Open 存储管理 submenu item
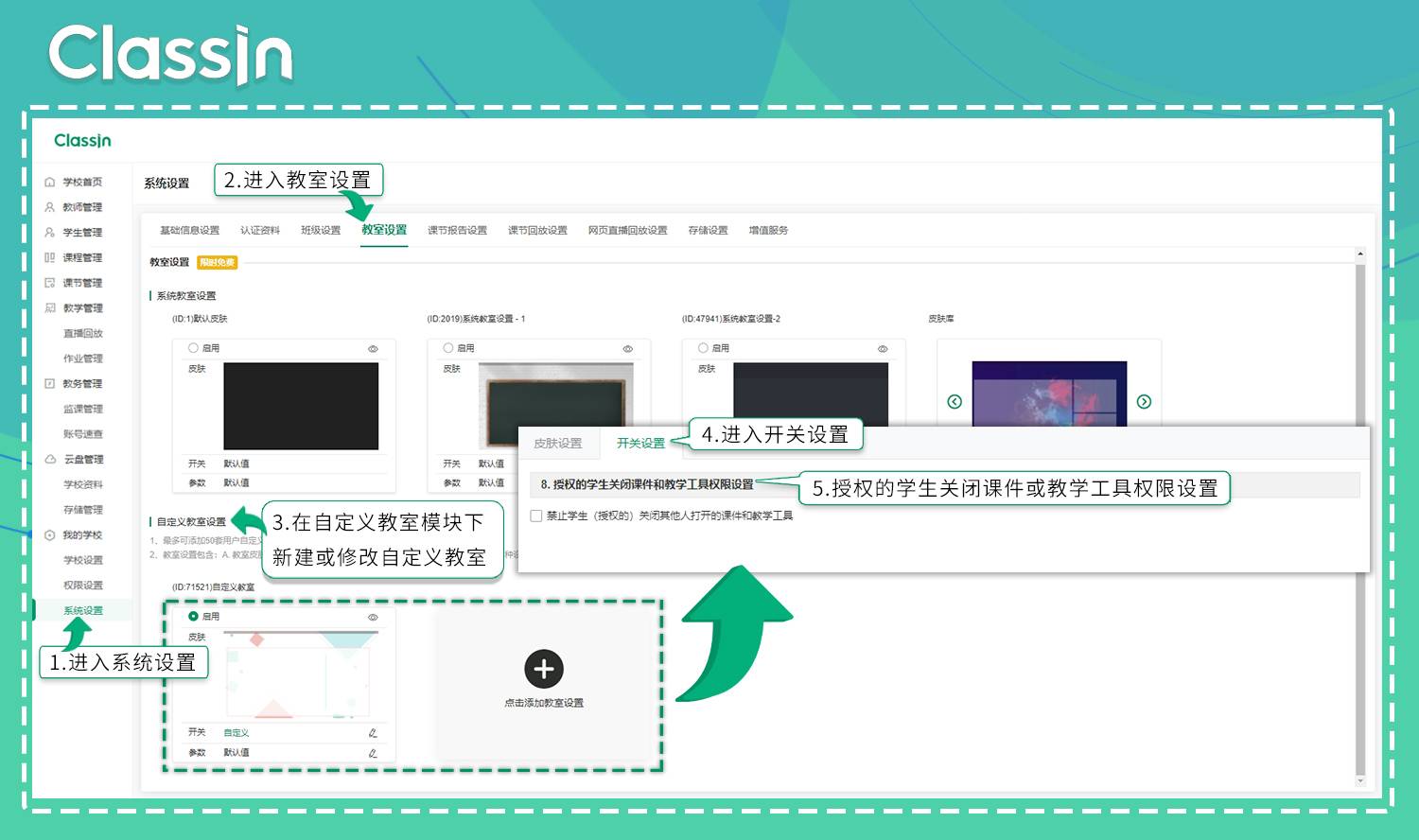This screenshot has height=840, width=1419. coord(83,510)
